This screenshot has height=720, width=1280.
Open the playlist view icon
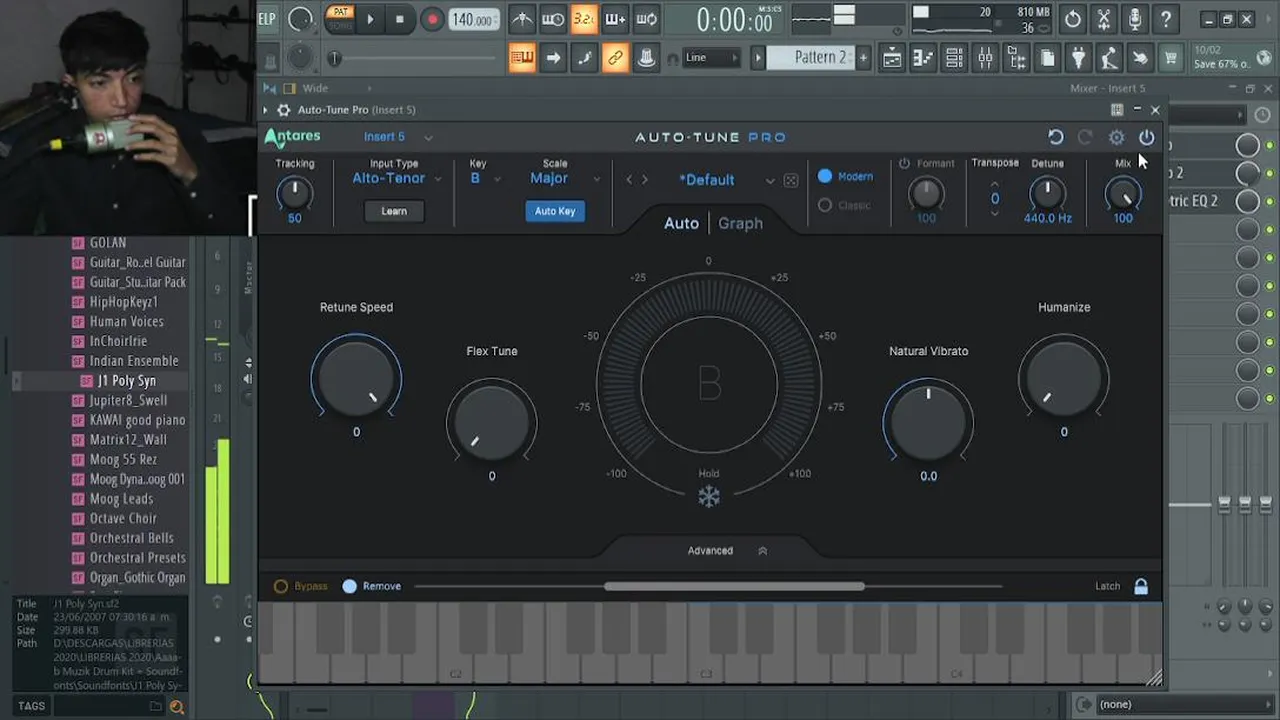(x=892, y=58)
